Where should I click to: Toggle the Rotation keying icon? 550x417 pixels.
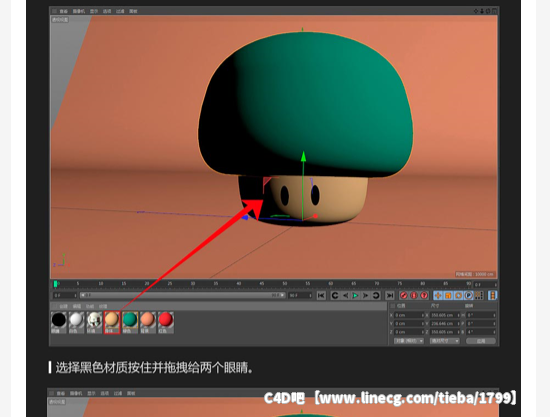pos(458,296)
